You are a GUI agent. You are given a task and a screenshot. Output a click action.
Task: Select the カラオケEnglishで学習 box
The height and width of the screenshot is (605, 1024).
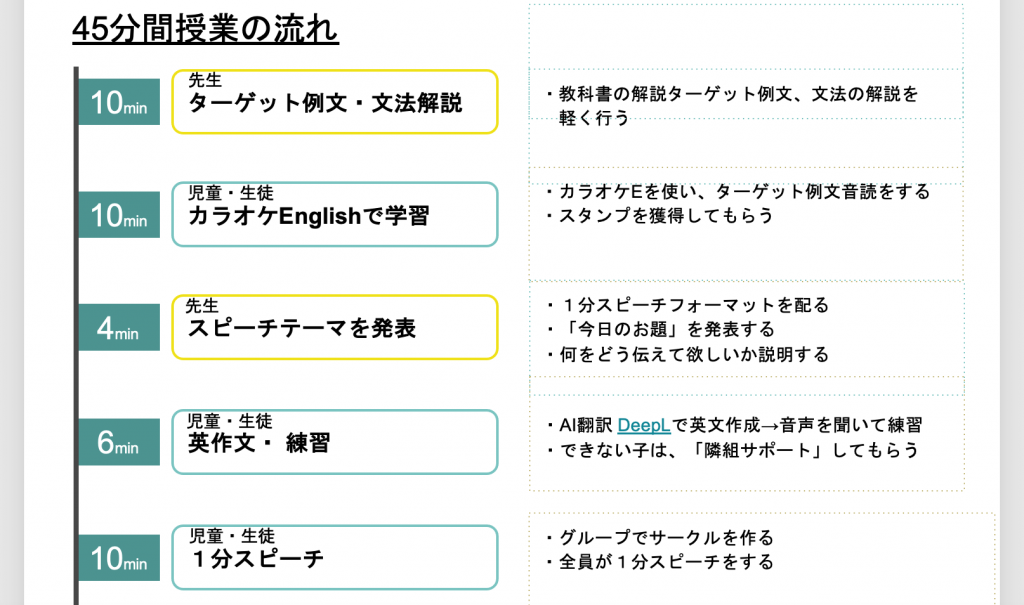(x=334, y=214)
